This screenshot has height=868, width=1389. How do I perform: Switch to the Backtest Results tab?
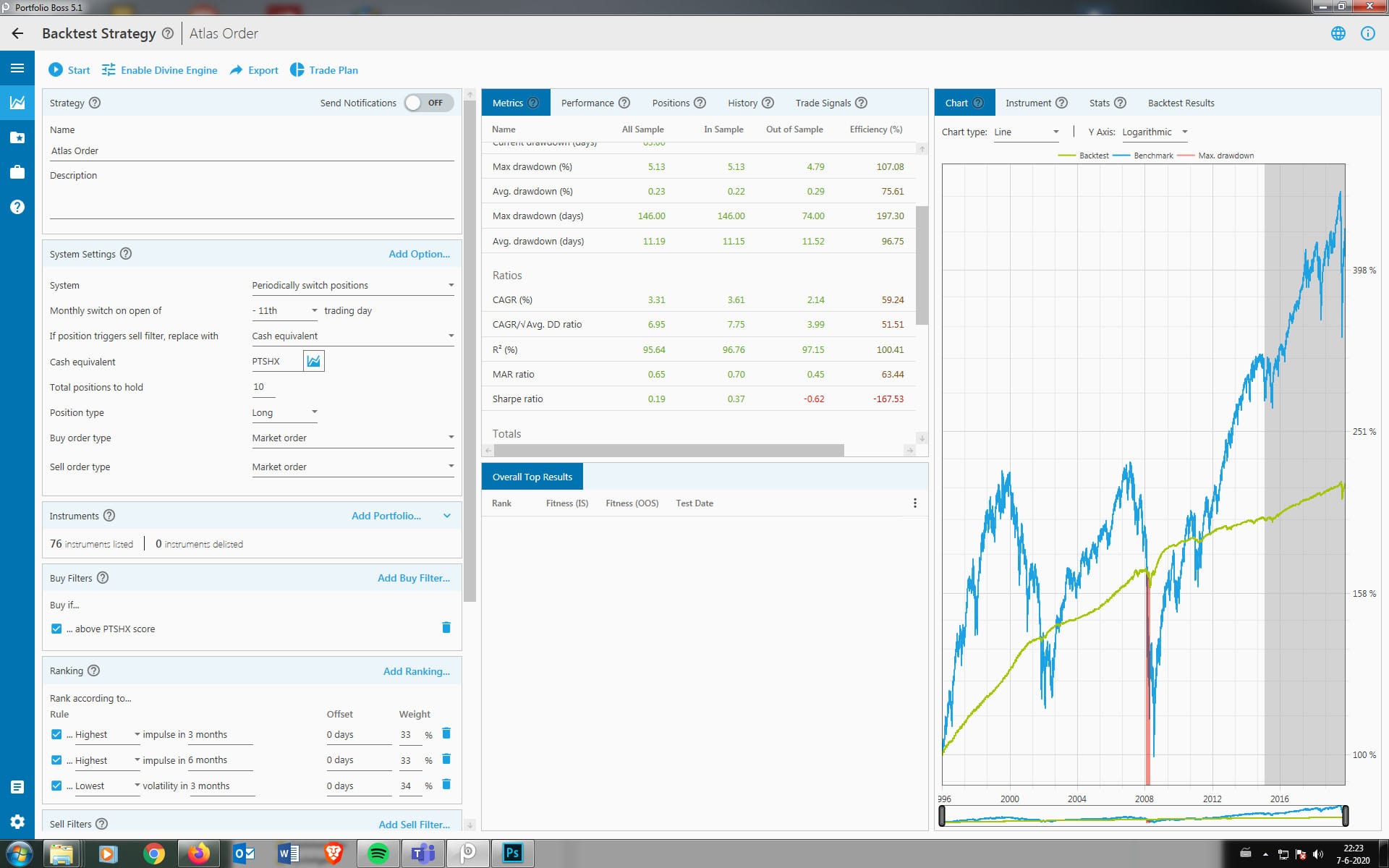[1181, 103]
